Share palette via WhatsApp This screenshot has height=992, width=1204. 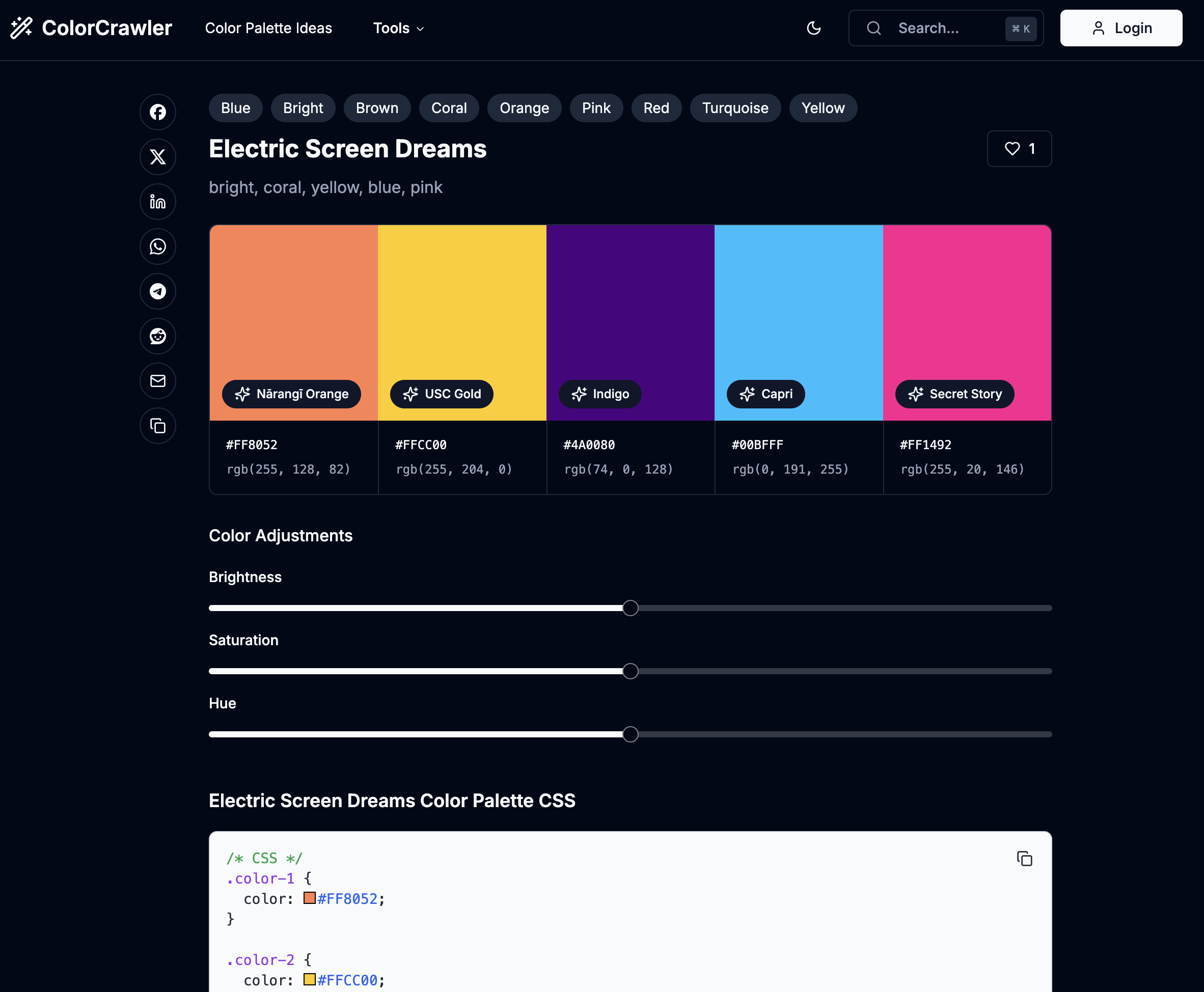tap(158, 246)
